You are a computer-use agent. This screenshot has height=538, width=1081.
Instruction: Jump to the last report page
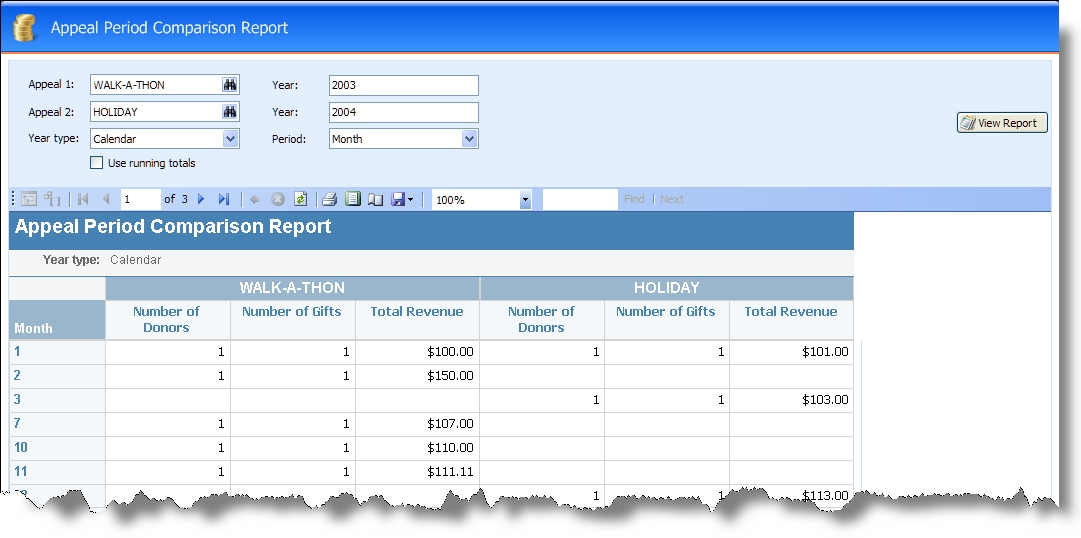(x=223, y=199)
